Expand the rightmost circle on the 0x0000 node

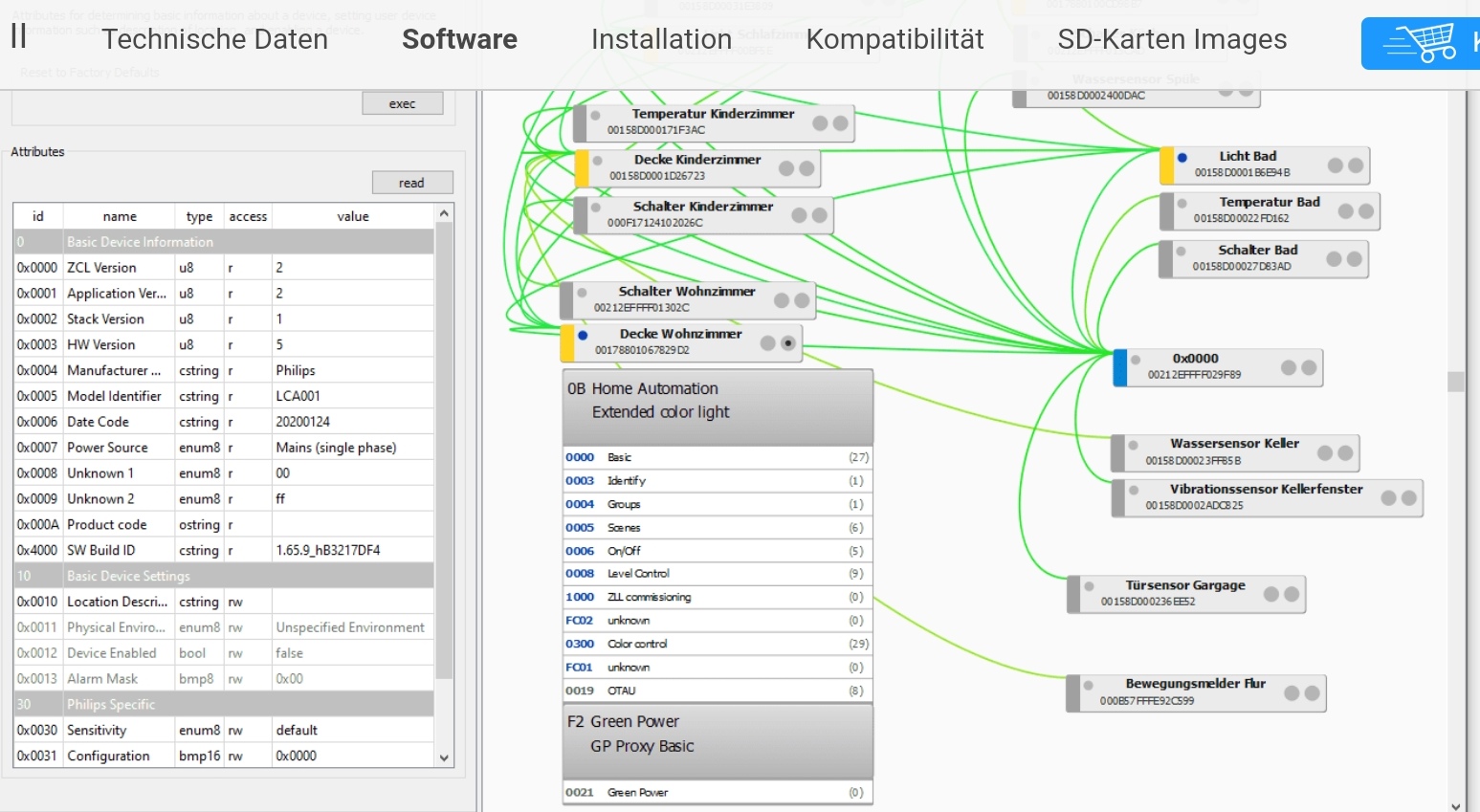1309,367
